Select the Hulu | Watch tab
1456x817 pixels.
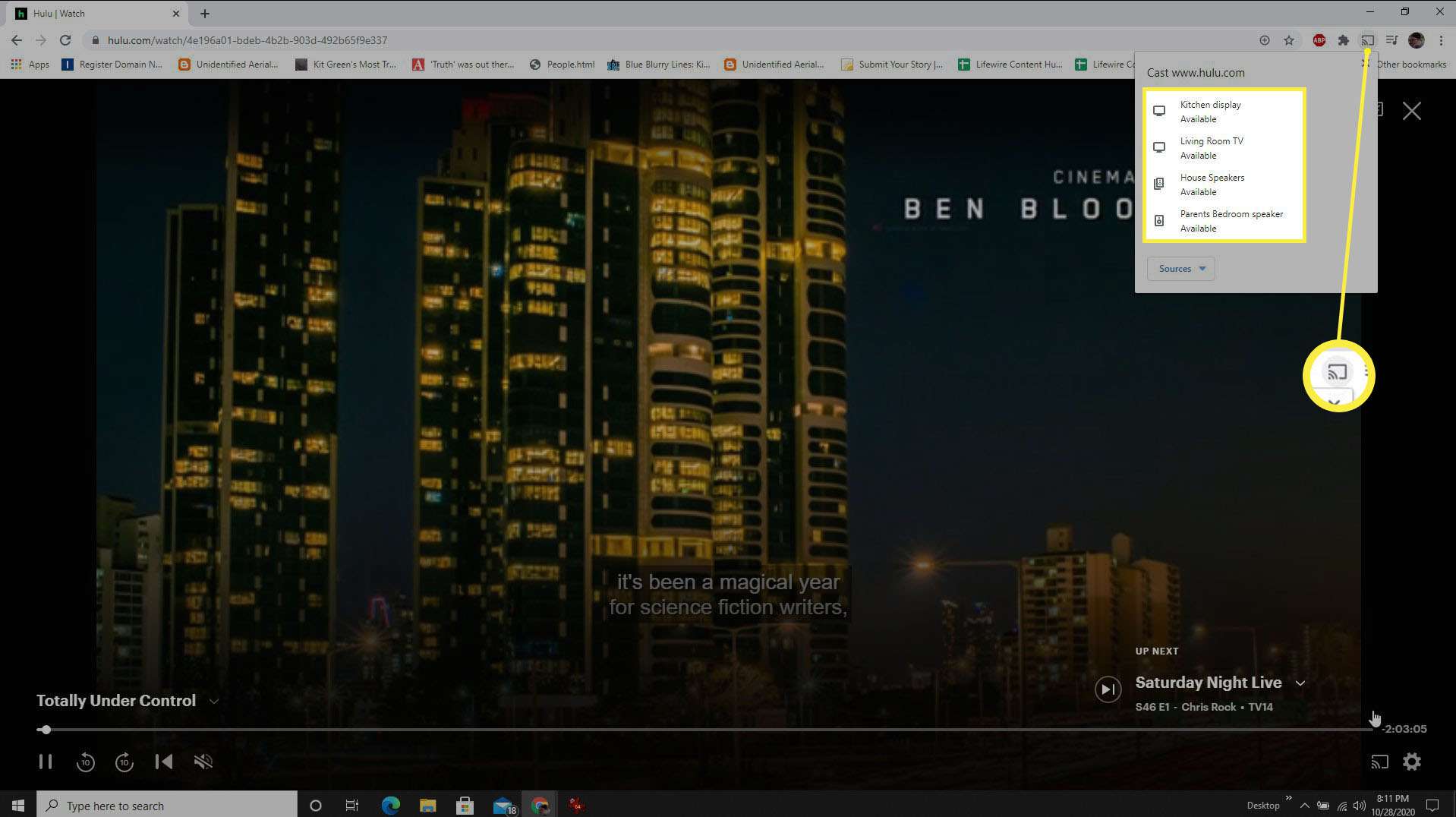pos(96,14)
